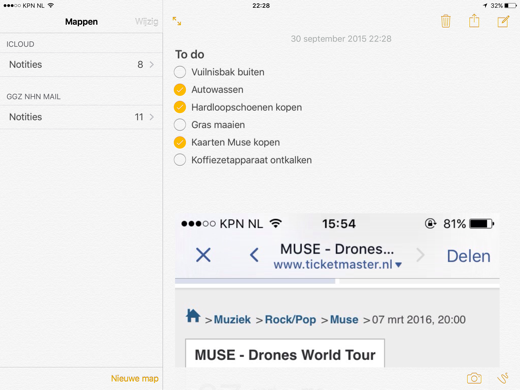Uncheck Hardloopschoenen kopen
Screen dimensions: 520x390
pos(180,107)
